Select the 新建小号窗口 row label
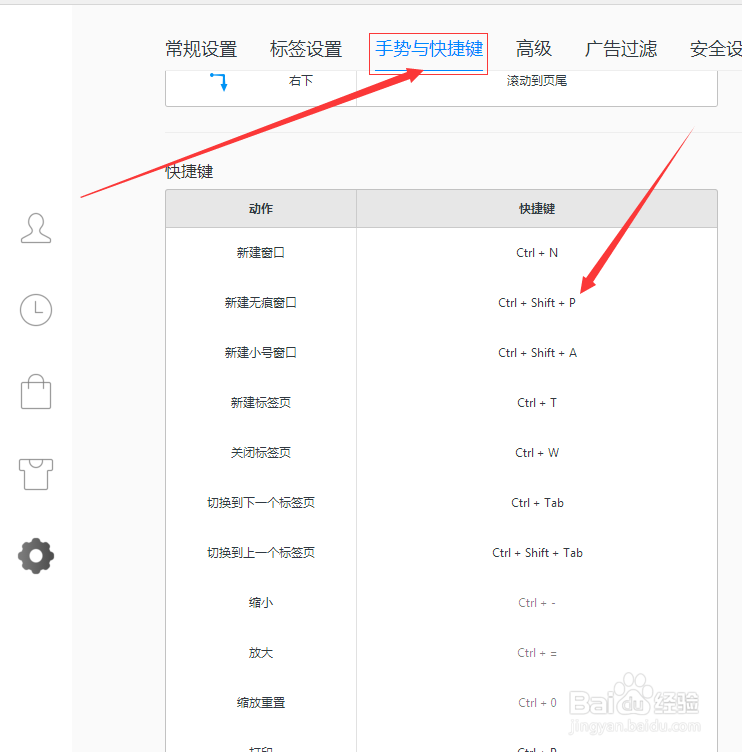Image resolution: width=742 pixels, height=752 pixels. pyautogui.click(x=261, y=352)
